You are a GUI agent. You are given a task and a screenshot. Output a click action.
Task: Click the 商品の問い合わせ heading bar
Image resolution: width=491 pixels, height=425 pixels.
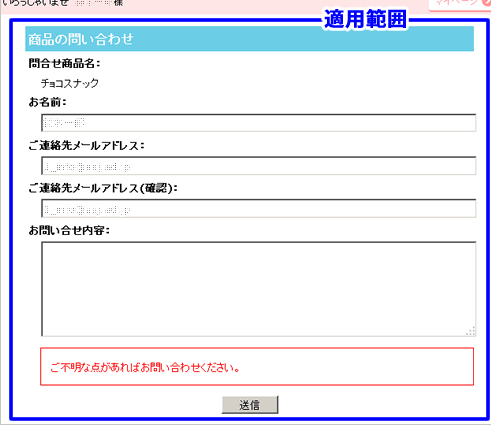[x=249, y=39]
